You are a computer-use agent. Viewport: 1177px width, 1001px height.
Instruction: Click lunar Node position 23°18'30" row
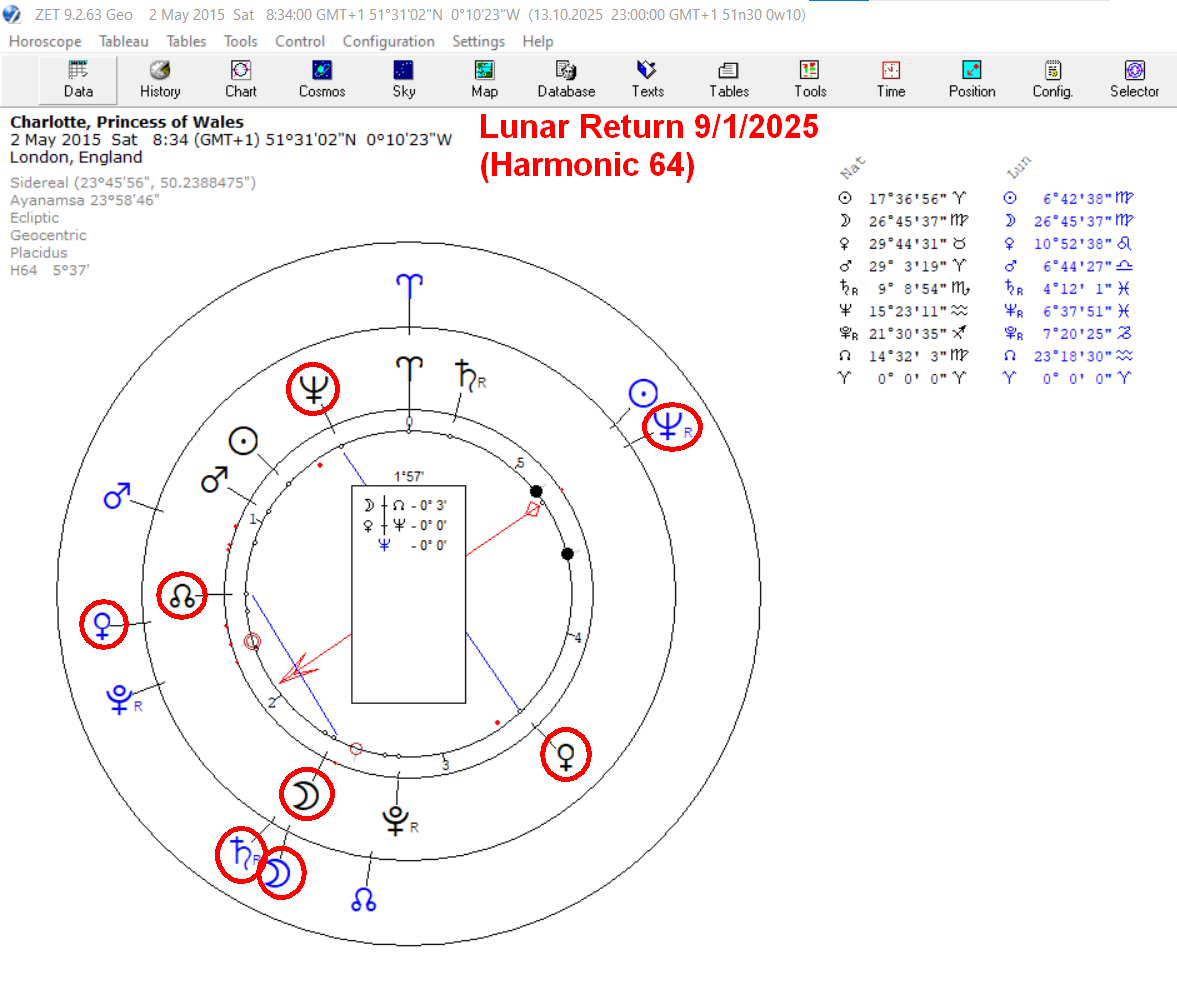pos(1069,356)
